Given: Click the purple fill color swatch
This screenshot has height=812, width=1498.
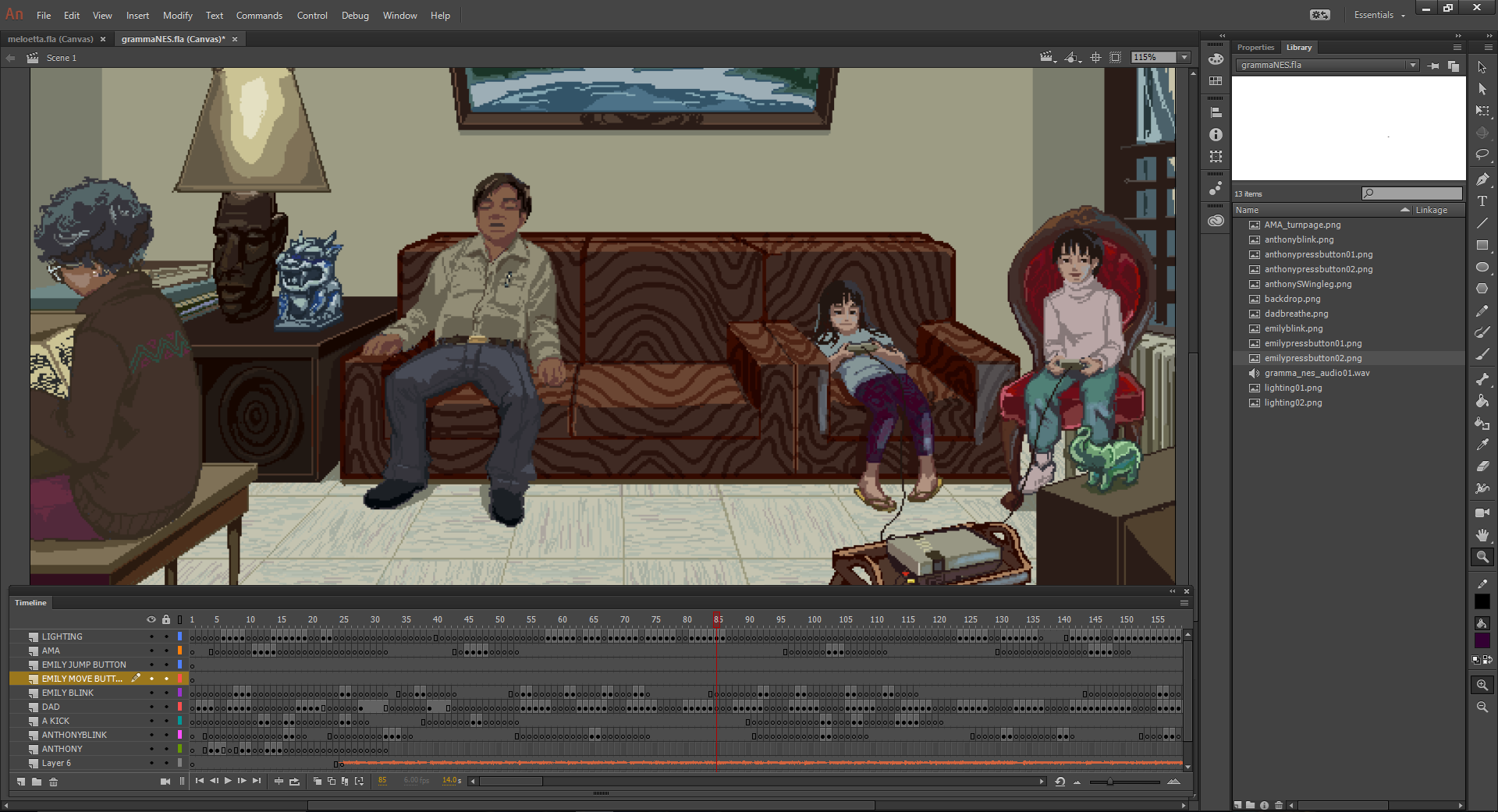Looking at the screenshot, I should pos(1482,640).
